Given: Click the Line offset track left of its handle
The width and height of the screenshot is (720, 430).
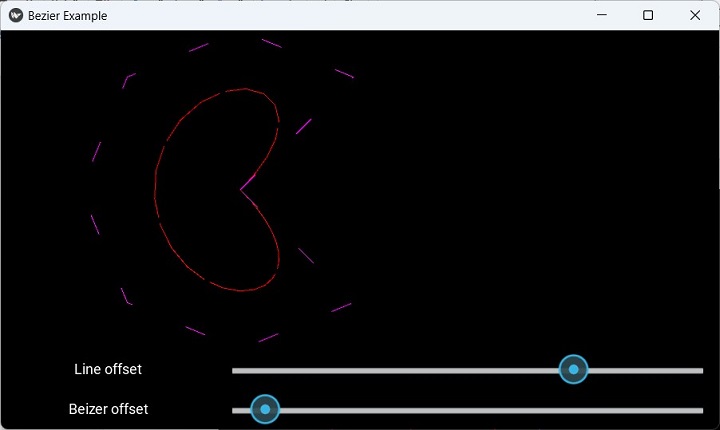Looking at the screenshot, I should pyautogui.click(x=400, y=370).
